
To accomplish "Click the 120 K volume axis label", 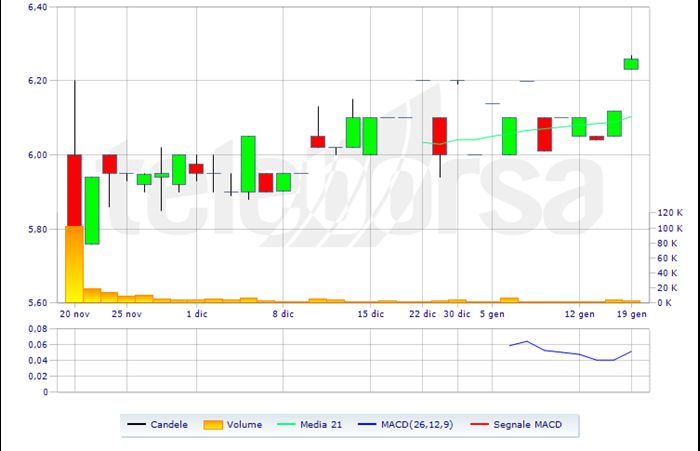I will (x=664, y=213).
